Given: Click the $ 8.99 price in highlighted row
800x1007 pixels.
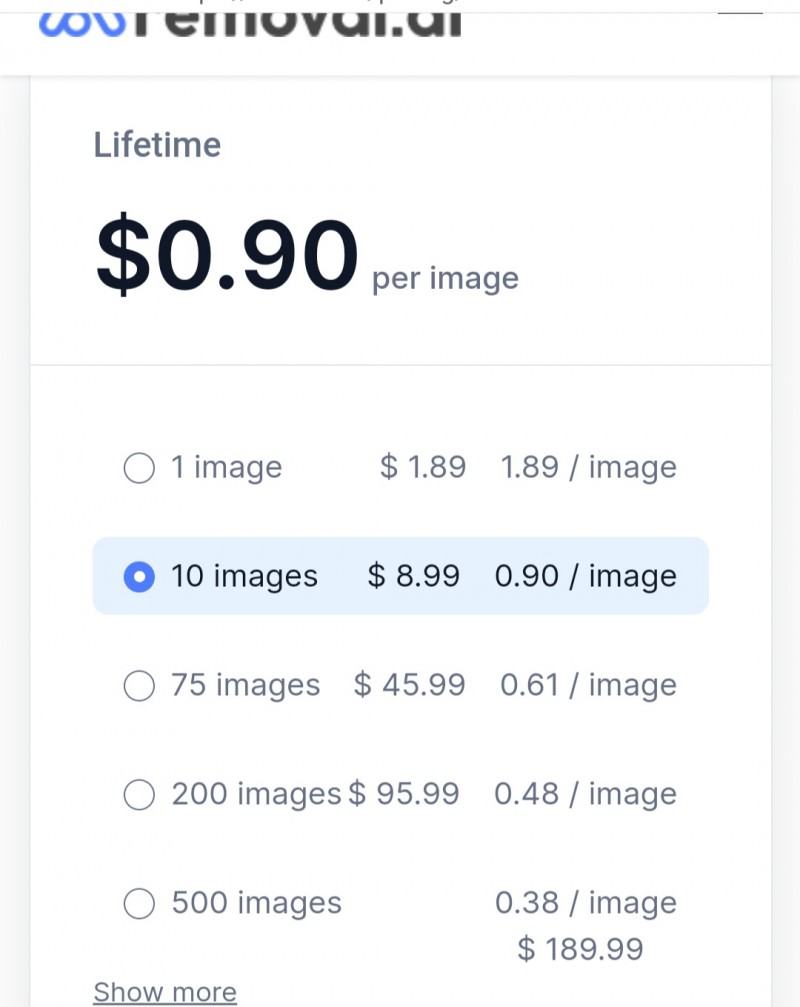Looking at the screenshot, I should tap(413, 575).
